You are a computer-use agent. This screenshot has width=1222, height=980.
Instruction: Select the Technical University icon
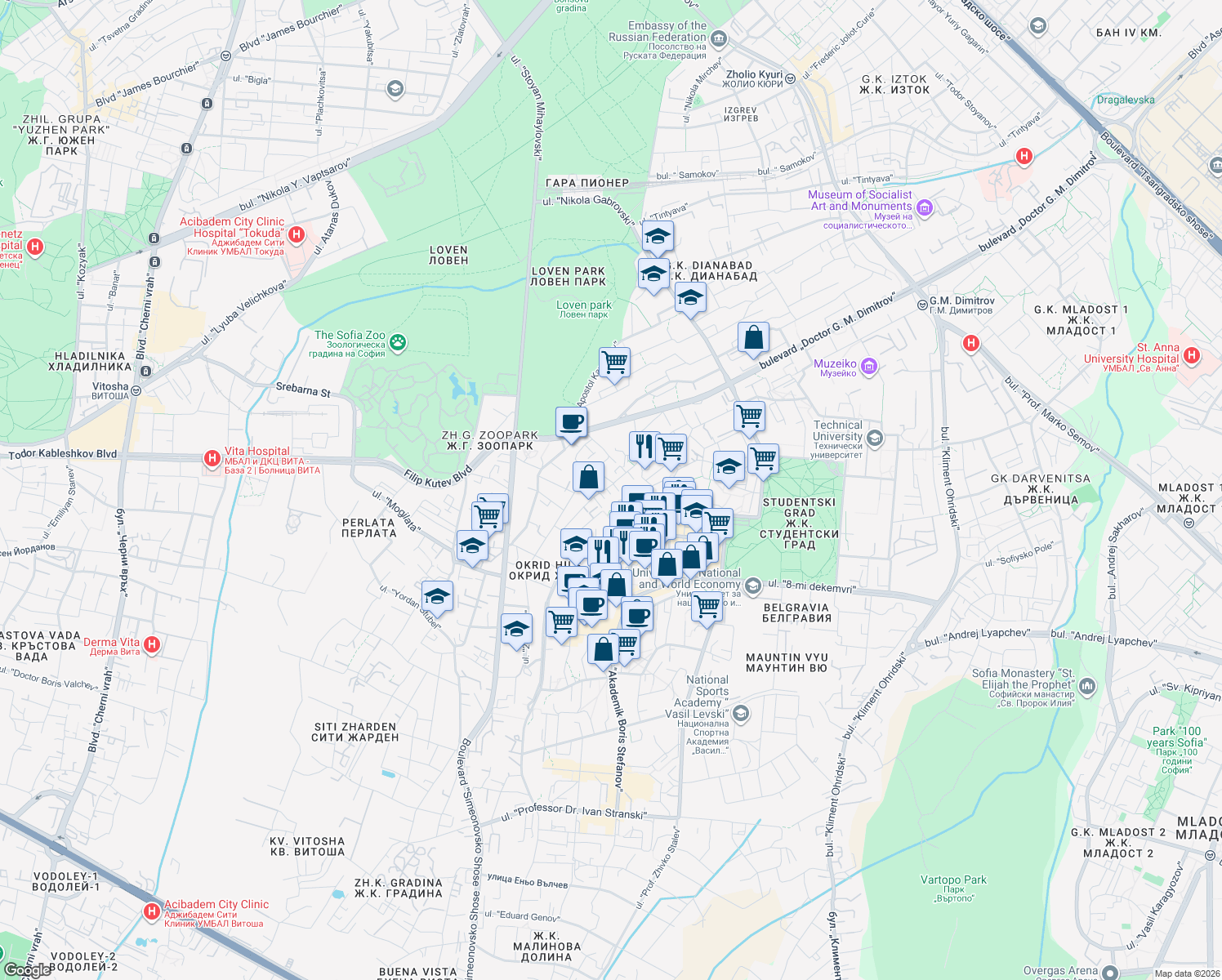click(875, 439)
